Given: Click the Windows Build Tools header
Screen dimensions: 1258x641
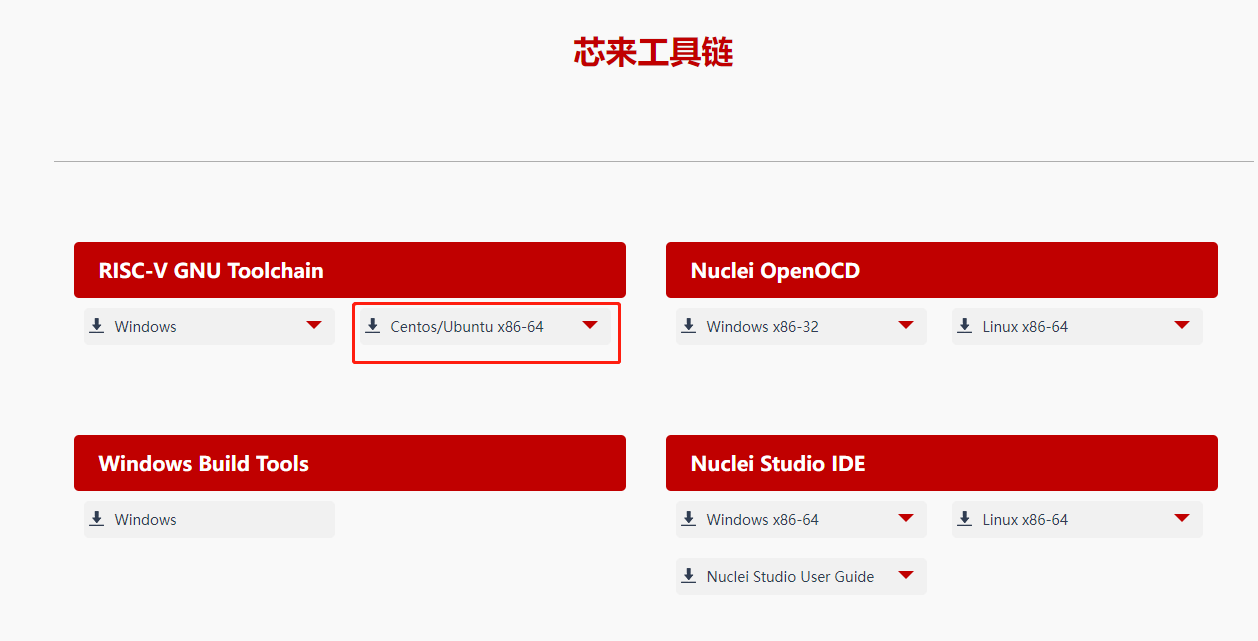Looking at the screenshot, I should [x=350, y=463].
